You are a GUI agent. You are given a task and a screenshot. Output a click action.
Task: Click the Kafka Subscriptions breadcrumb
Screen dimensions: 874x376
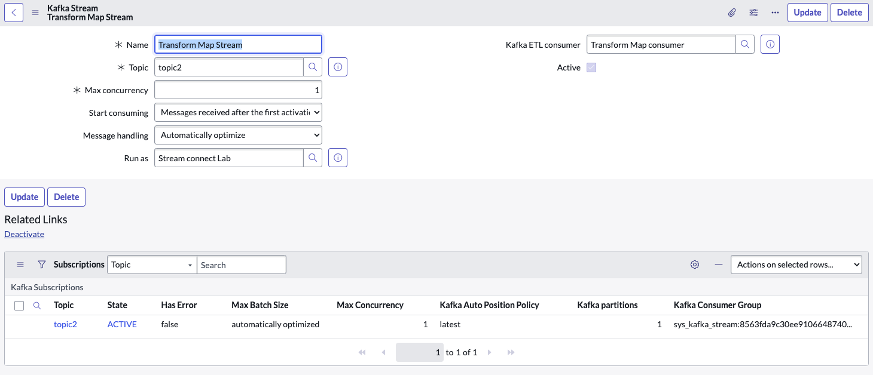click(47, 287)
